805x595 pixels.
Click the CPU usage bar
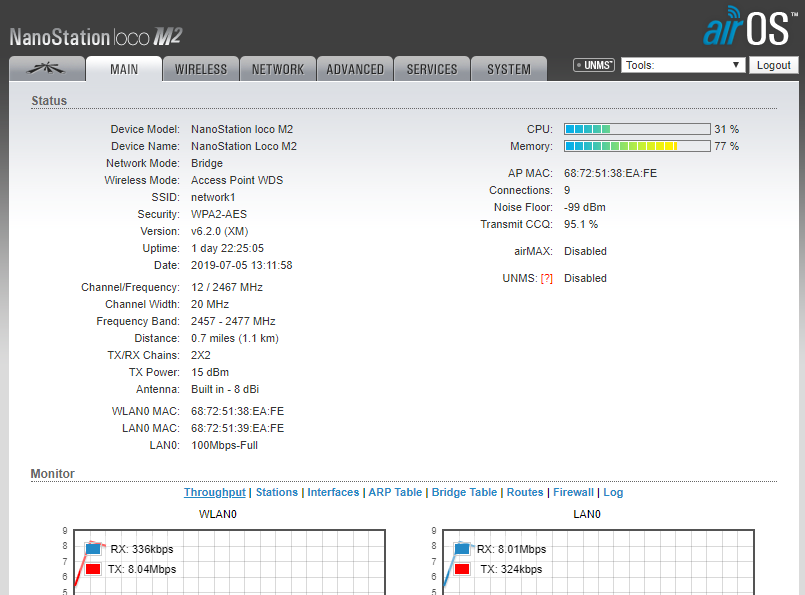coord(637,129)
